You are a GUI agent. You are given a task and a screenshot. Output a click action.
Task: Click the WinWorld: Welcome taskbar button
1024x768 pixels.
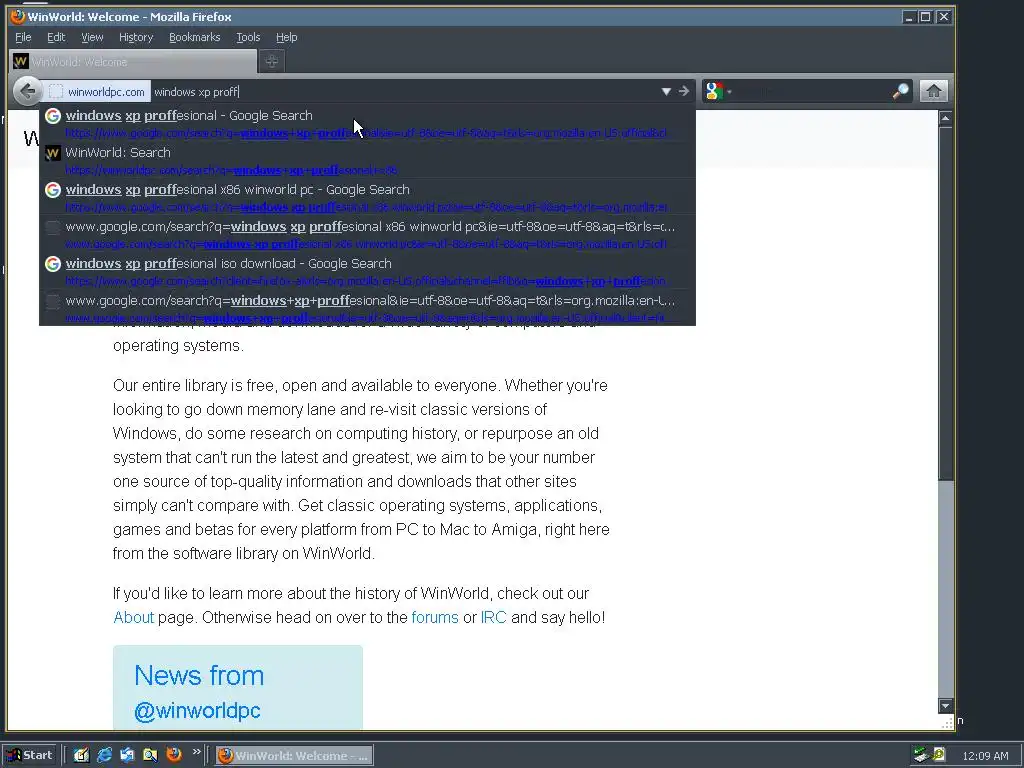click(294, 756)
